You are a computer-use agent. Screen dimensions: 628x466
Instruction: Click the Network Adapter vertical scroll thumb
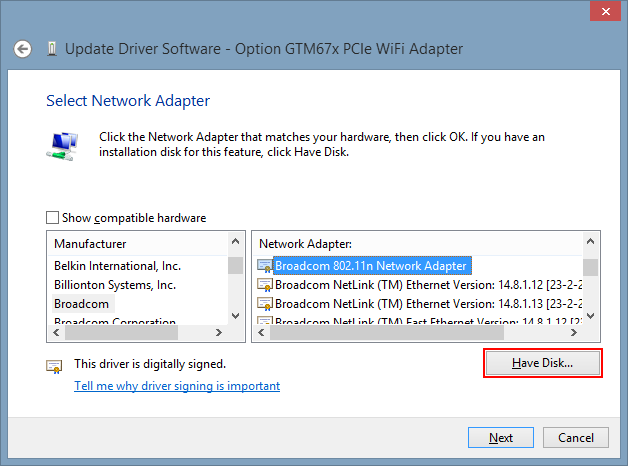[x=590, y=267]
